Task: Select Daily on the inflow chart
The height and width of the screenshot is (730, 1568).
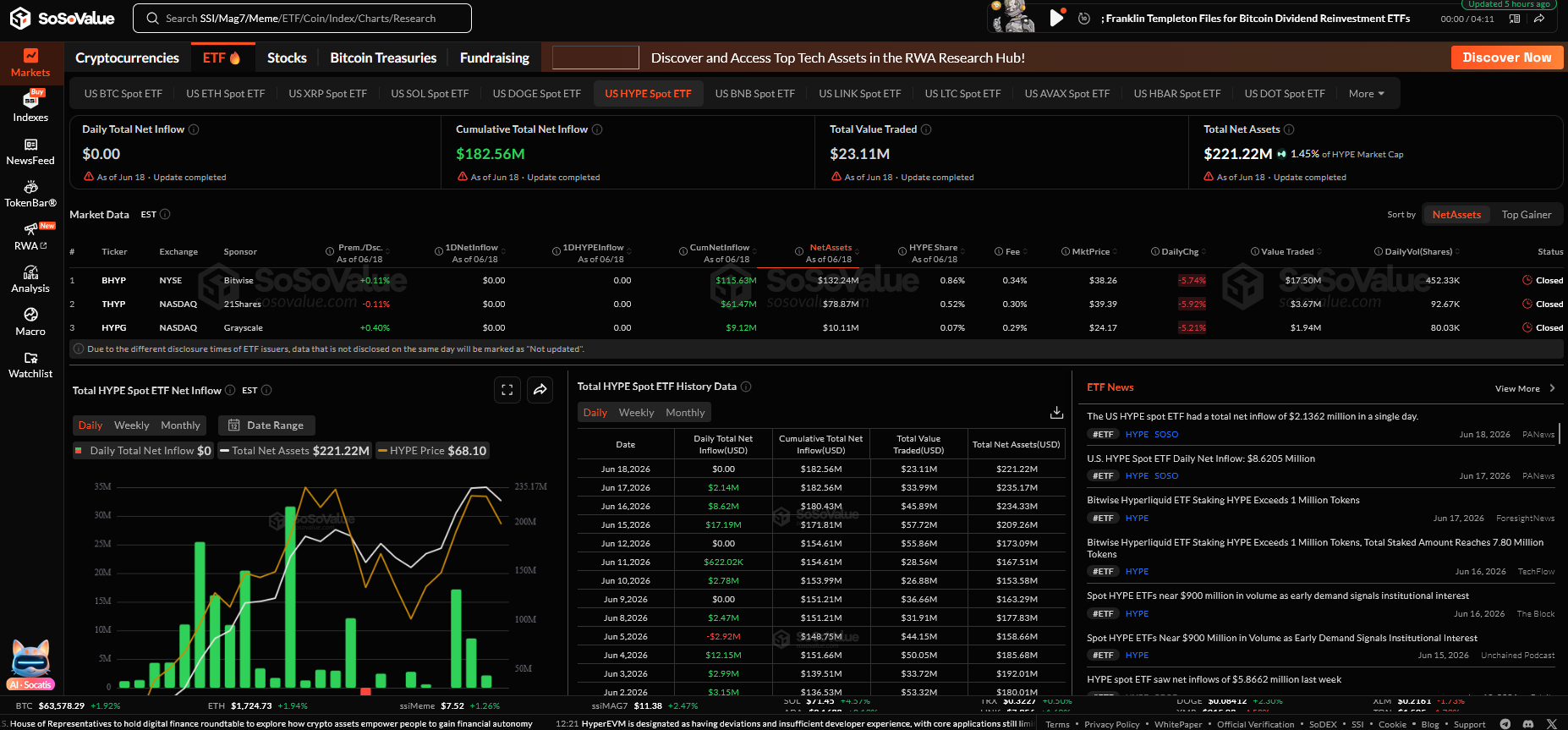Action: click(x=90, y=425)
